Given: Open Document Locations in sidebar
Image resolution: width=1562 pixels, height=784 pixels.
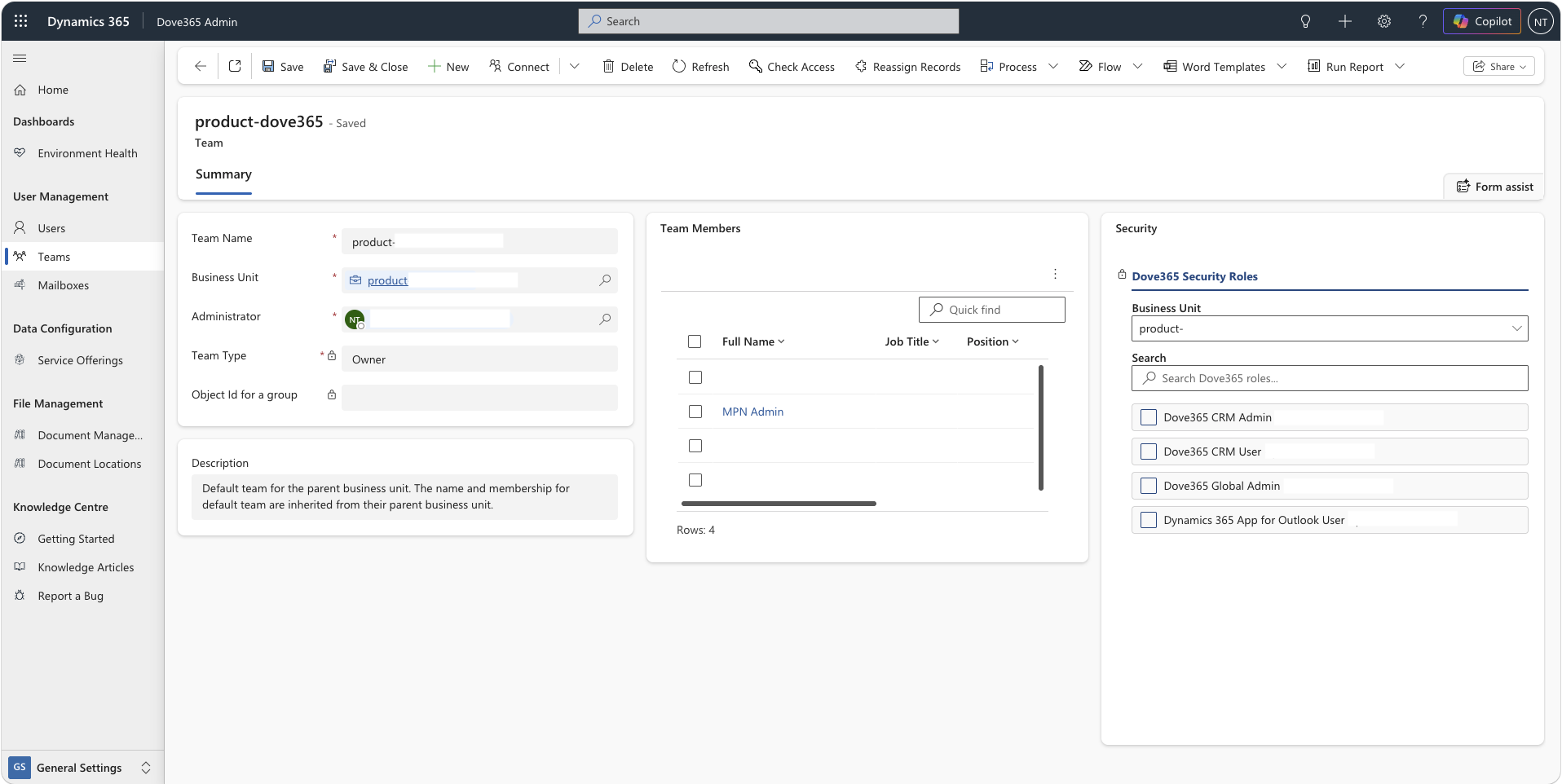Looking at the screenshot, I should tap(82, 464).
